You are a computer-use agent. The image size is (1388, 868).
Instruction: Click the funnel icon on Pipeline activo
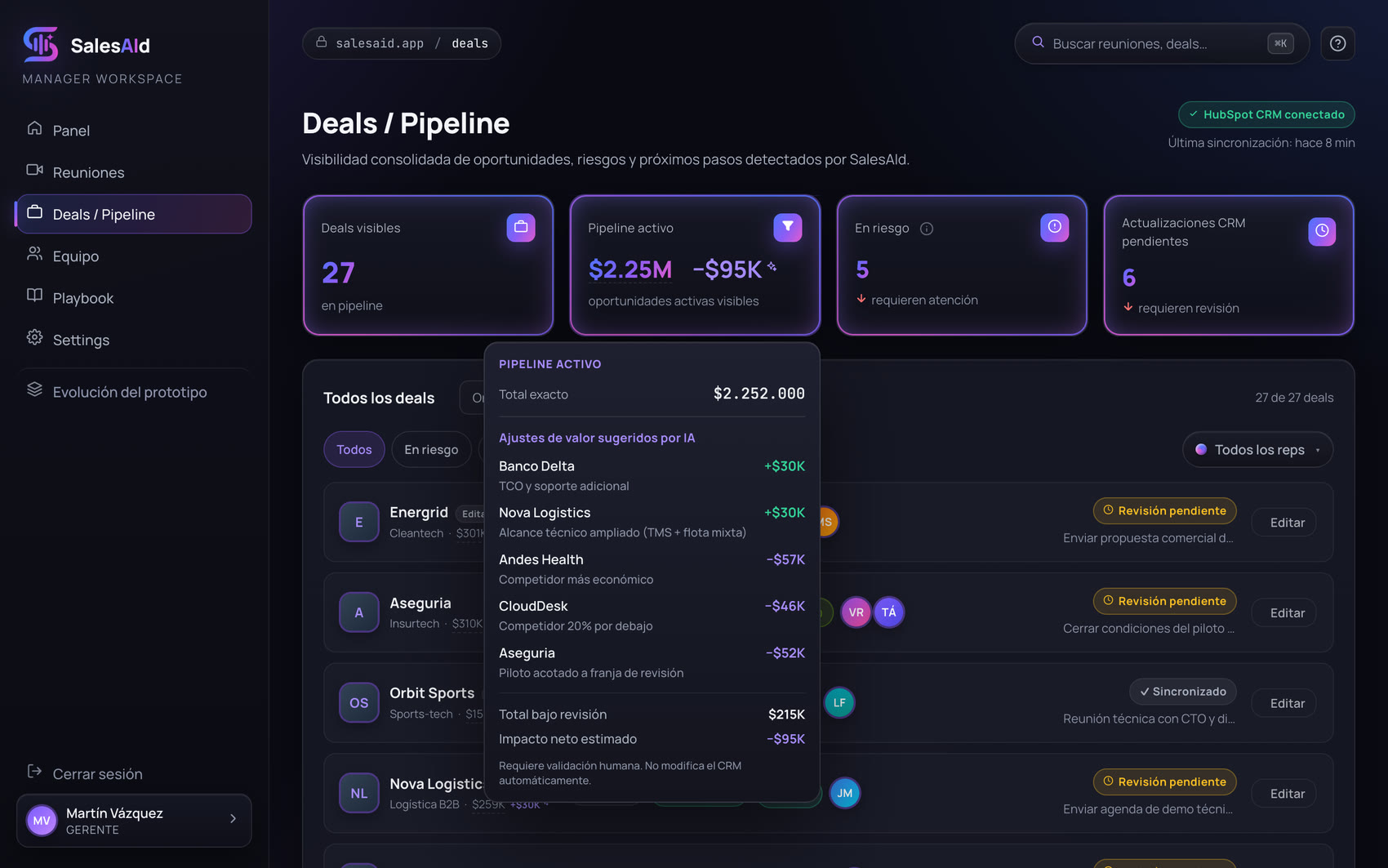coord(788,227)
